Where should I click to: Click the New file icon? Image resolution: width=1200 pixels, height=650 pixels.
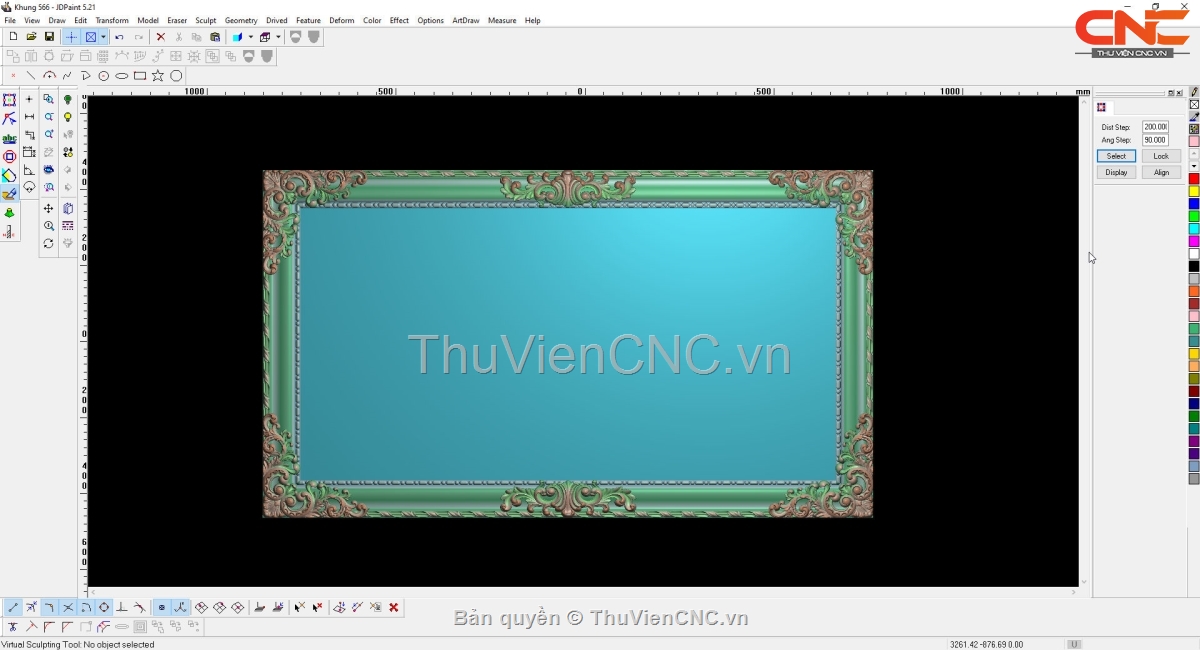pyautogui.click(x=13, y=37)
